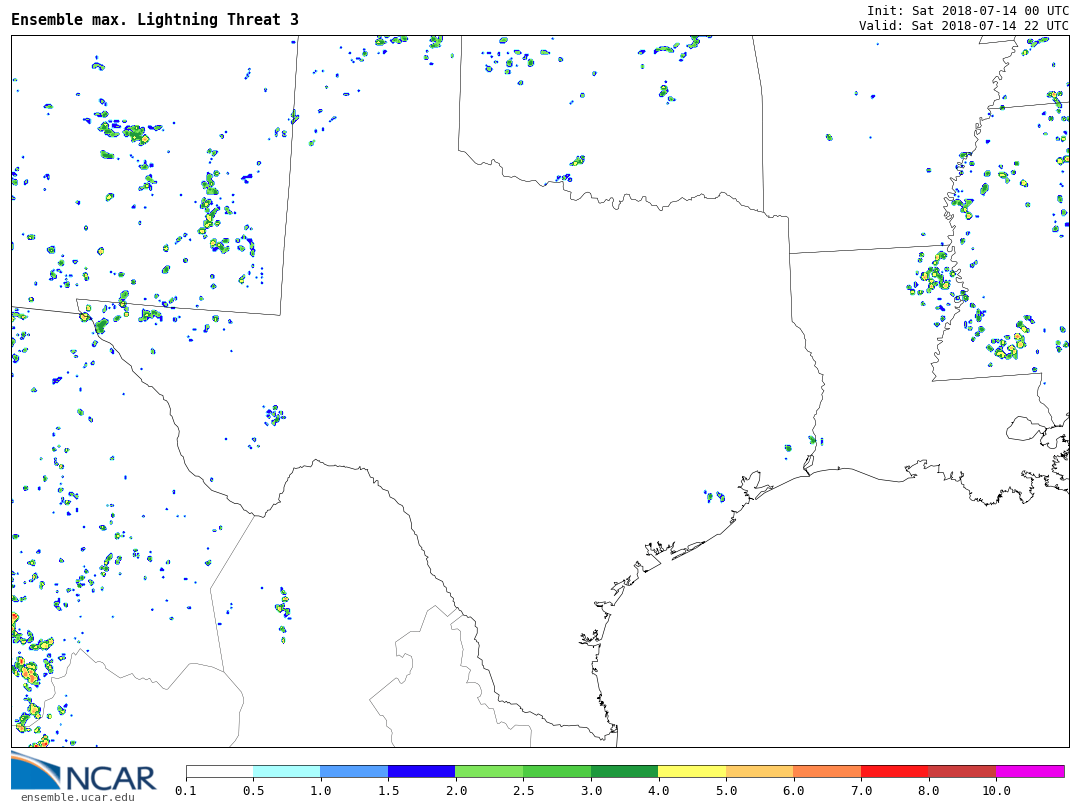
Task: Pick the cyan 0.5 colorbar segment
Action: click(287, 771)
